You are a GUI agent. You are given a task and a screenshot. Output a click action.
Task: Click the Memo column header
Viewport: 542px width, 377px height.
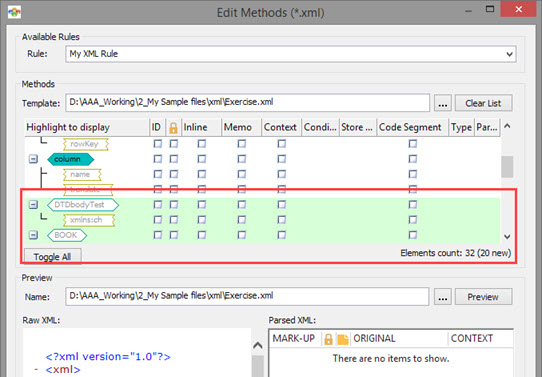coord(241,128)
